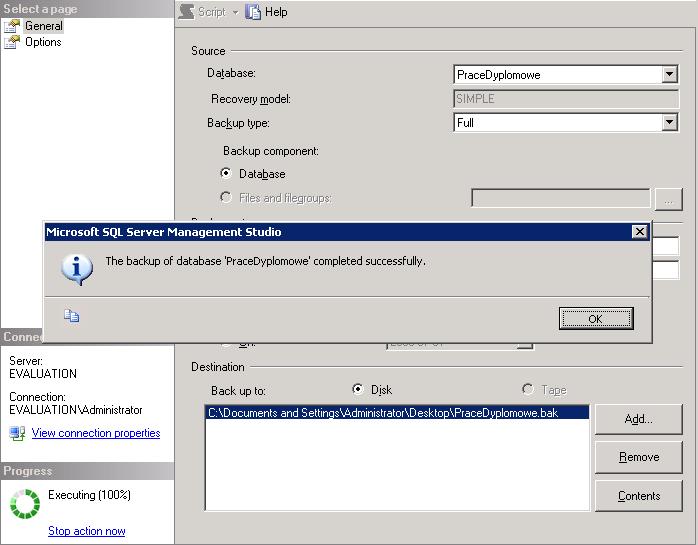
Task: Click the ellipsis browse button for filegroups
Action: coord(669,199)
